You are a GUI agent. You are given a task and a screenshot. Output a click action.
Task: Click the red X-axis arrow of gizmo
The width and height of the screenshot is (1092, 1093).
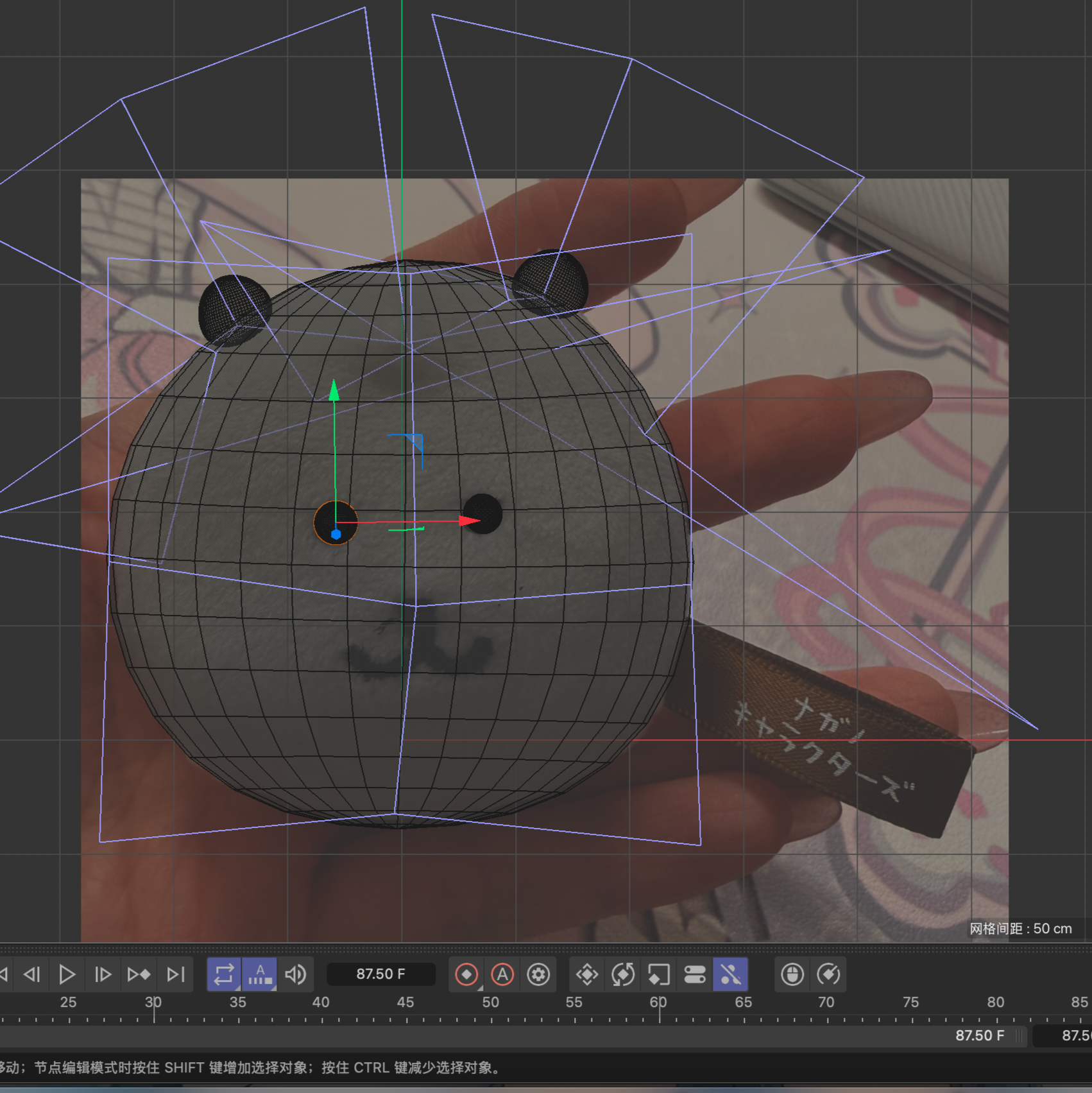point(470,521)
